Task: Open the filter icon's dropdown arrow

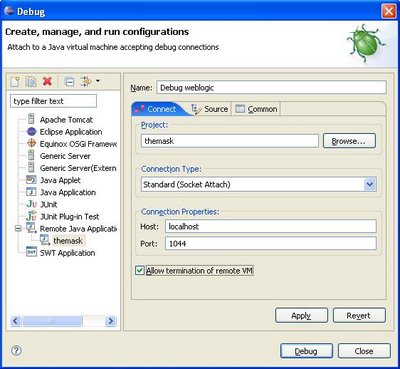Action: [x=97, y=81]
